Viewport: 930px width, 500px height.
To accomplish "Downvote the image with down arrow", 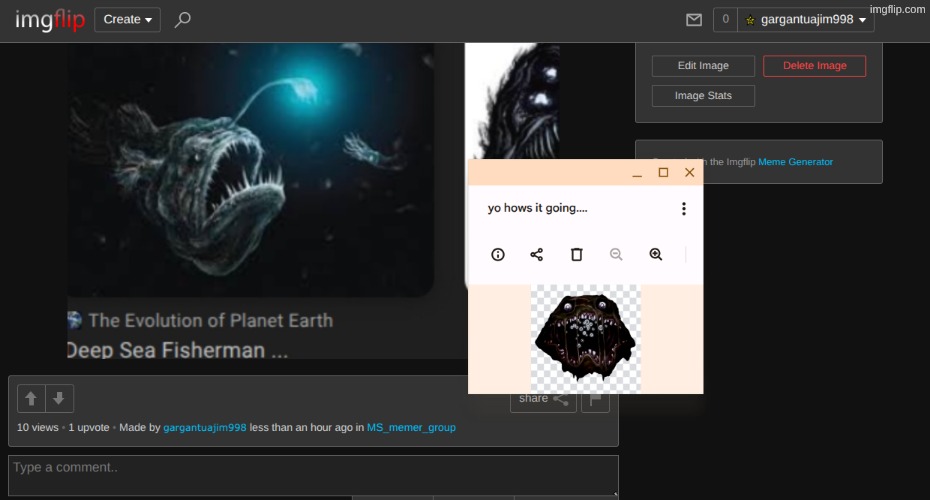I will coord(59,399).
